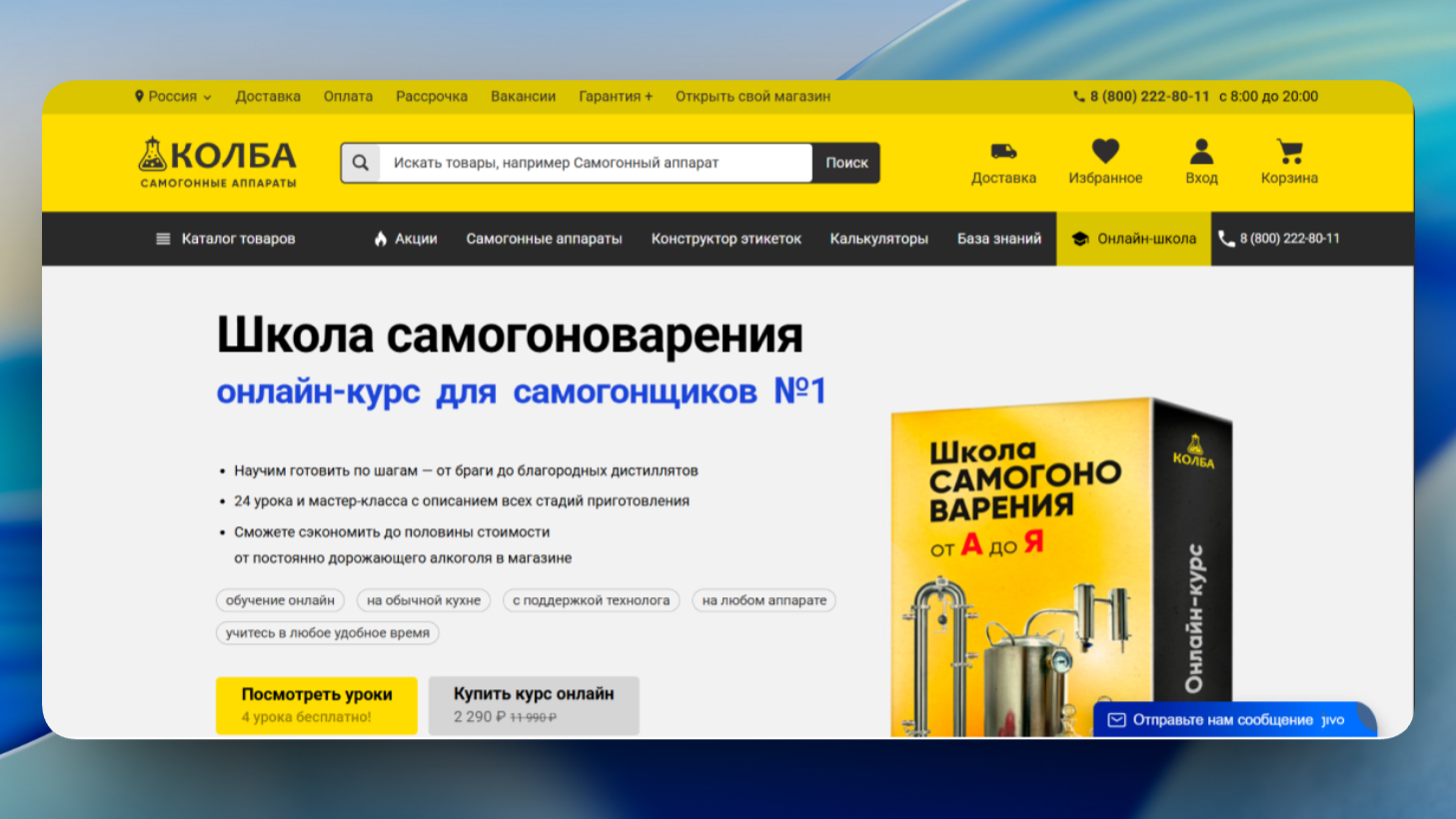Viewport: 1456px width, 819px height.
Task: Click the phone icon in dark navigation bar
Action: point(1226,239)
